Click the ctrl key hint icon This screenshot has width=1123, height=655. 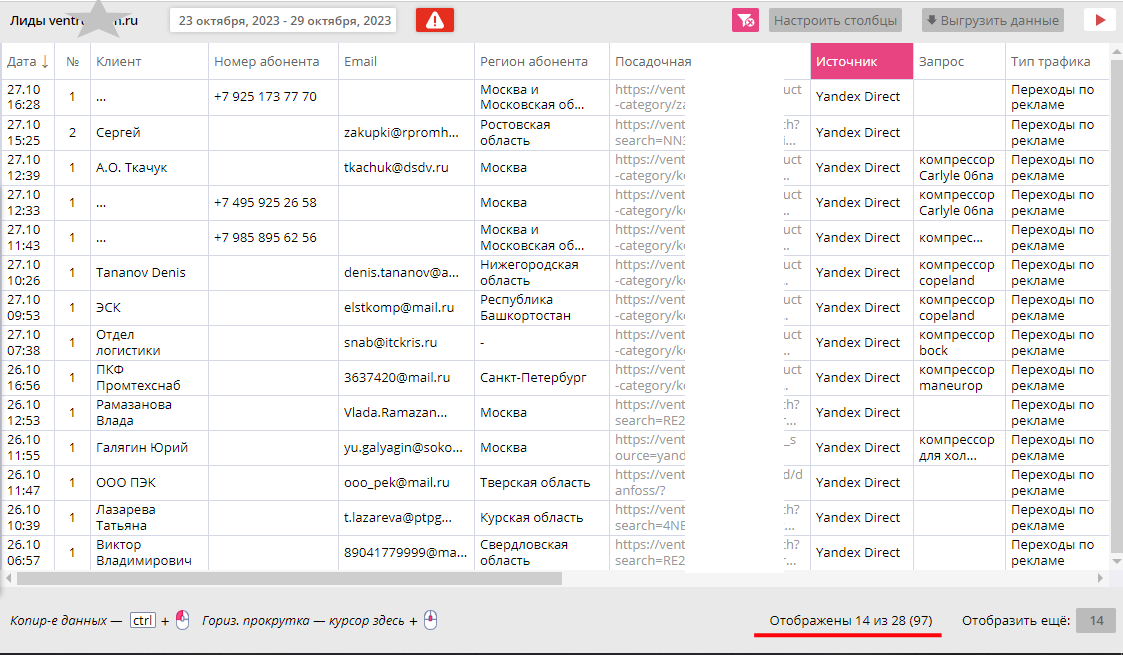click(x=143, y=621)
